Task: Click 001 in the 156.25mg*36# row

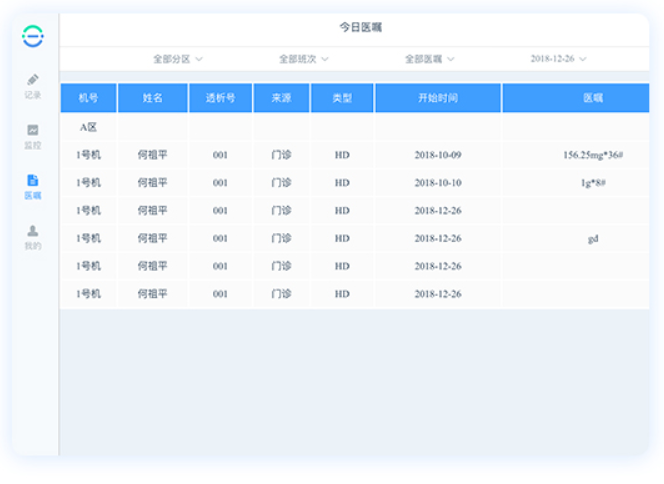Action: (x=220, y=155)
